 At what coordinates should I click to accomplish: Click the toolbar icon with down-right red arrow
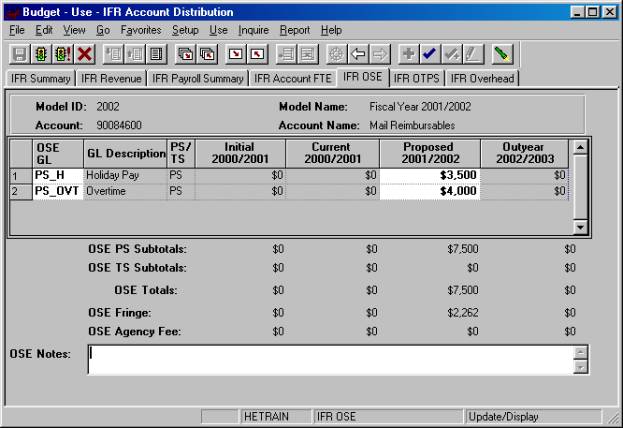pos(236,54)
